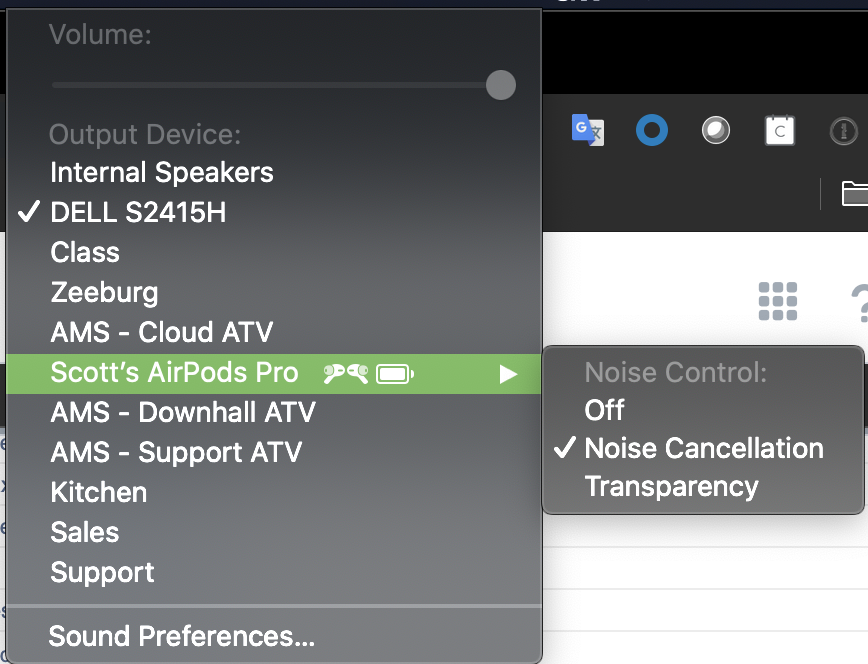This screenshot has width=868, height=664.
Task: Expand Scott's AirPods Pro submenu arrow
Action: [x=508, y=374]
